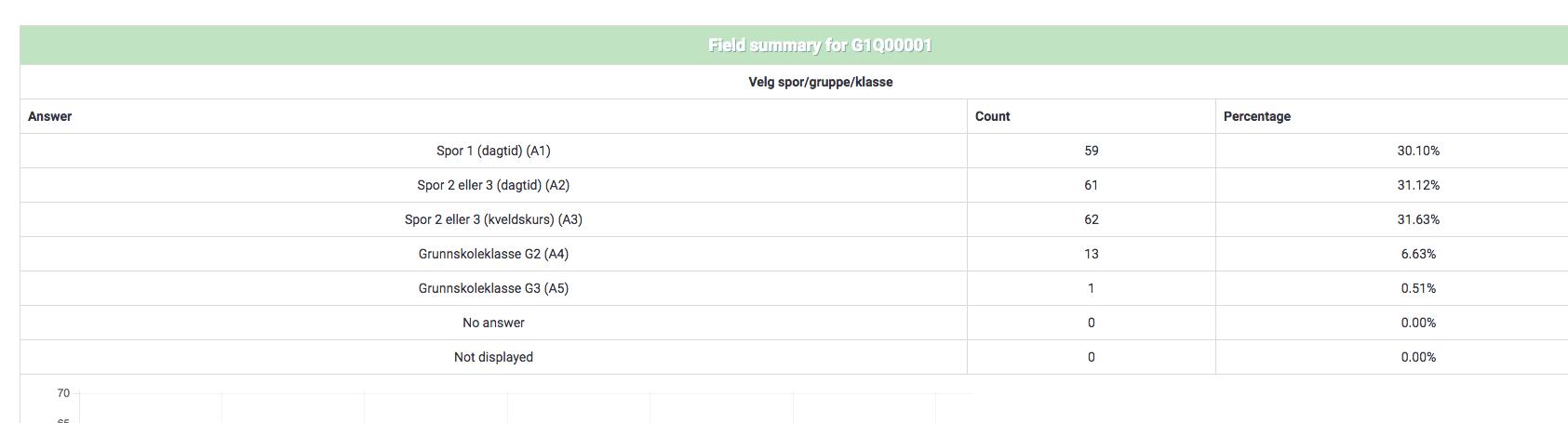This screenshot has width=1568, height=423.
Task: Select the count value 61
Action: click(1091, 185)
